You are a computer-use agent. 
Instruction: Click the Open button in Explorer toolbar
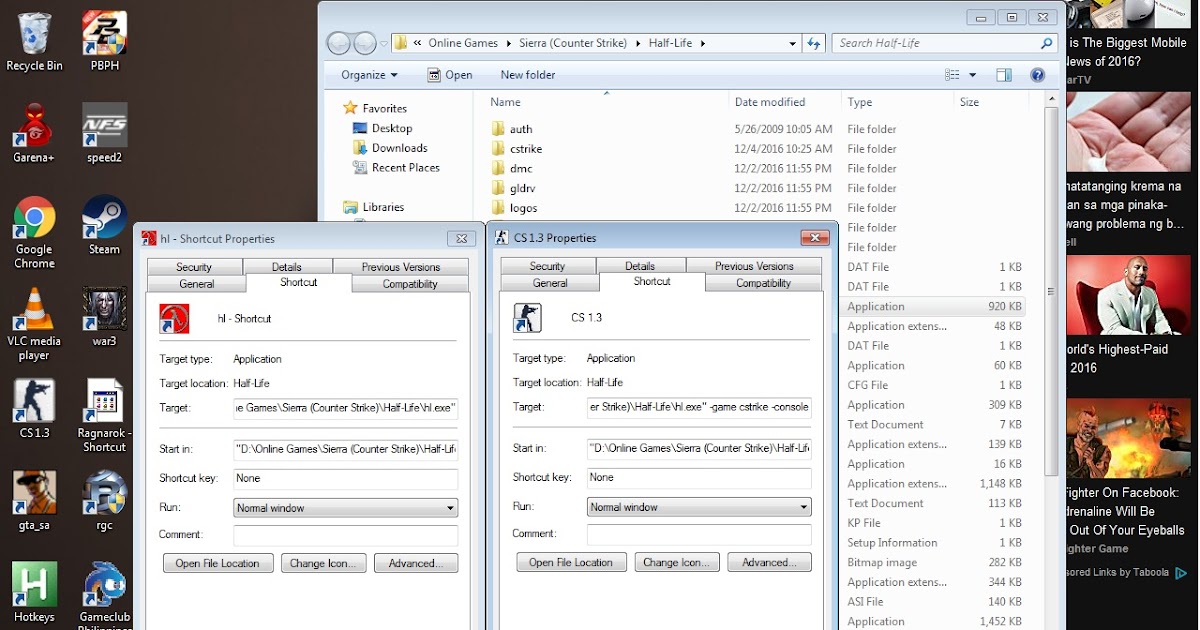[x=450, y=75]
